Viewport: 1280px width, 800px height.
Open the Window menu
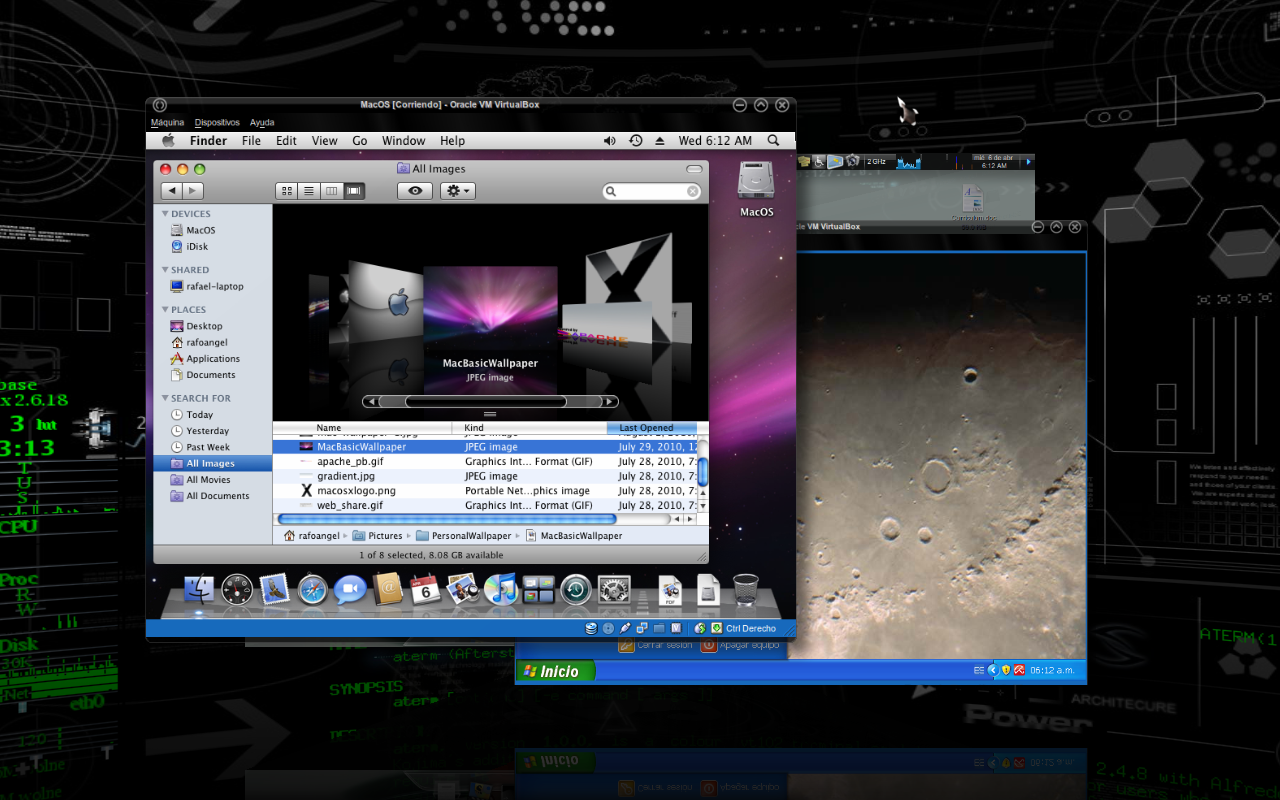403,141
